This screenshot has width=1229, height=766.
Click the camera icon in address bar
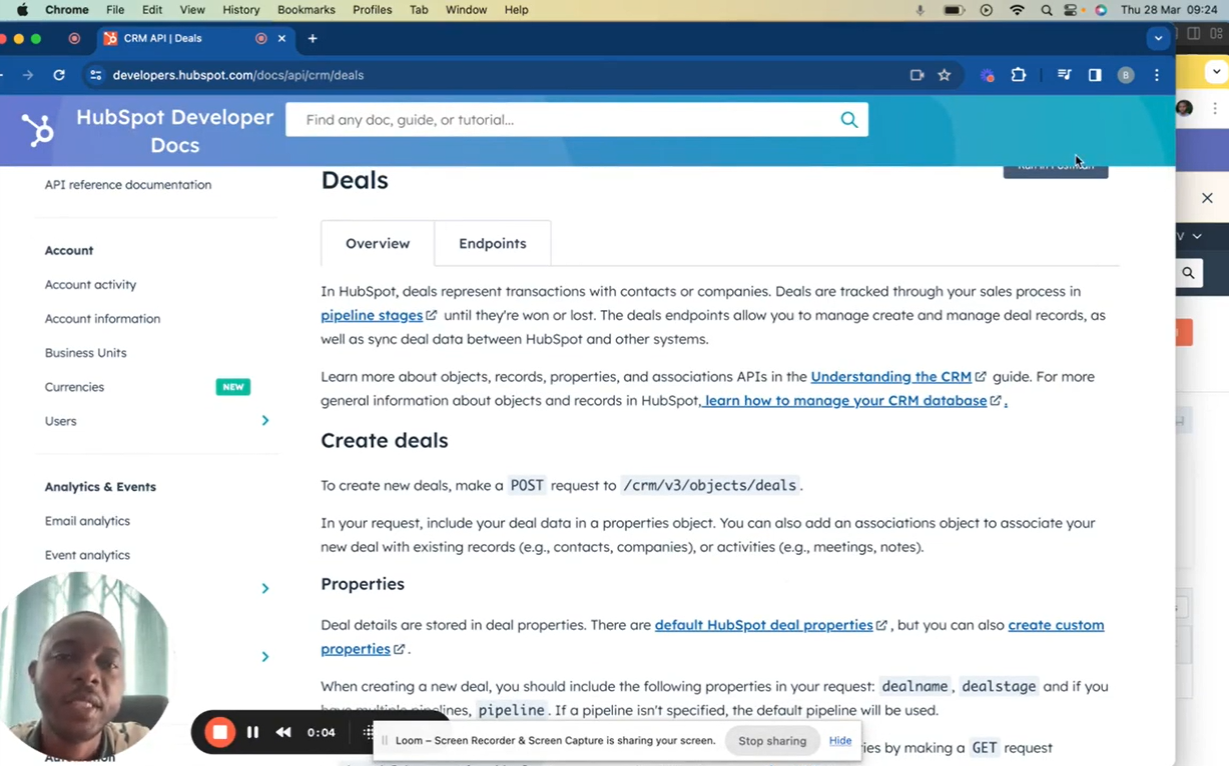pos(916,75)
